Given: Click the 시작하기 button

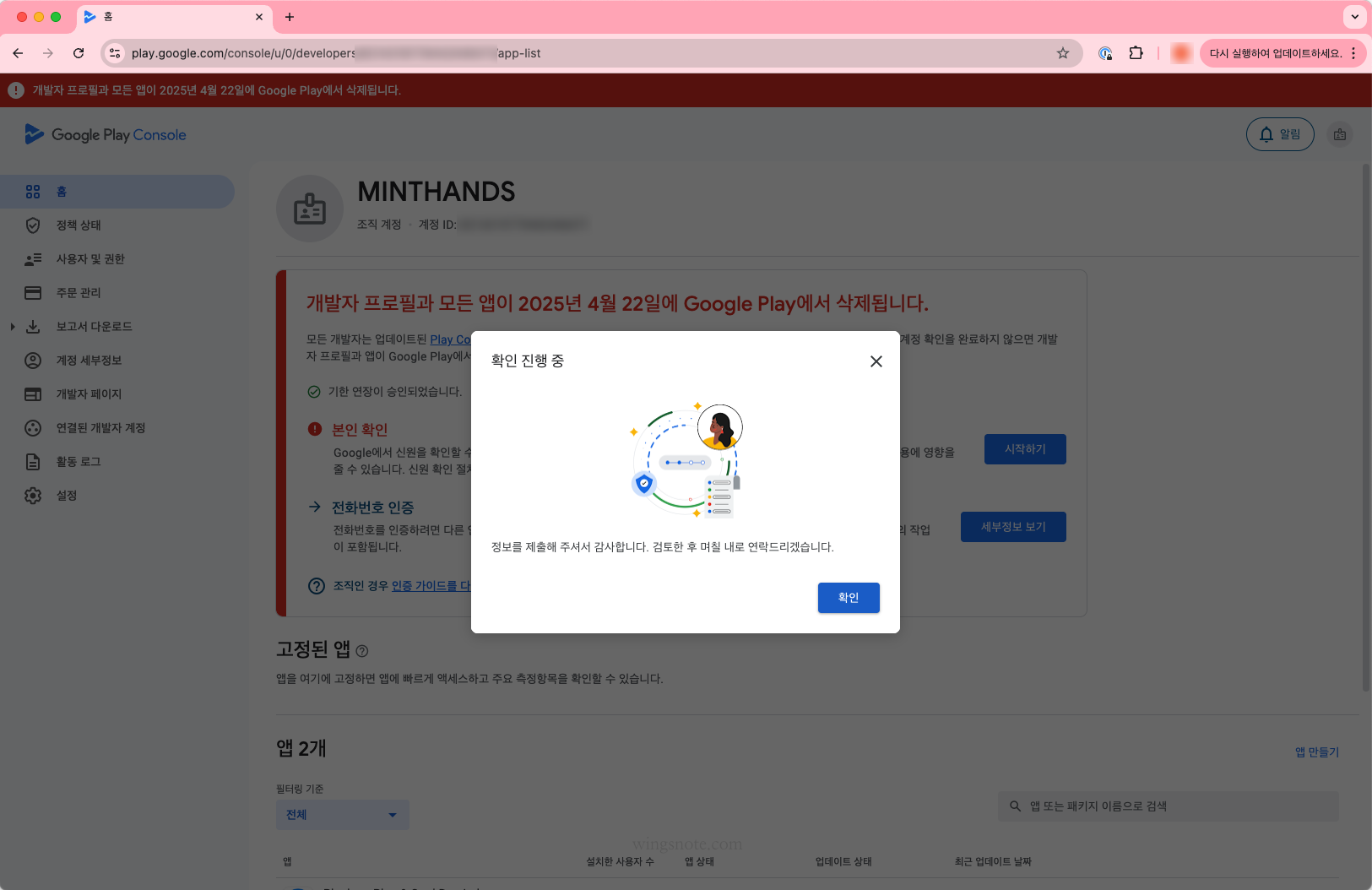Looking at the screenshot, I should pos(1025,449).
